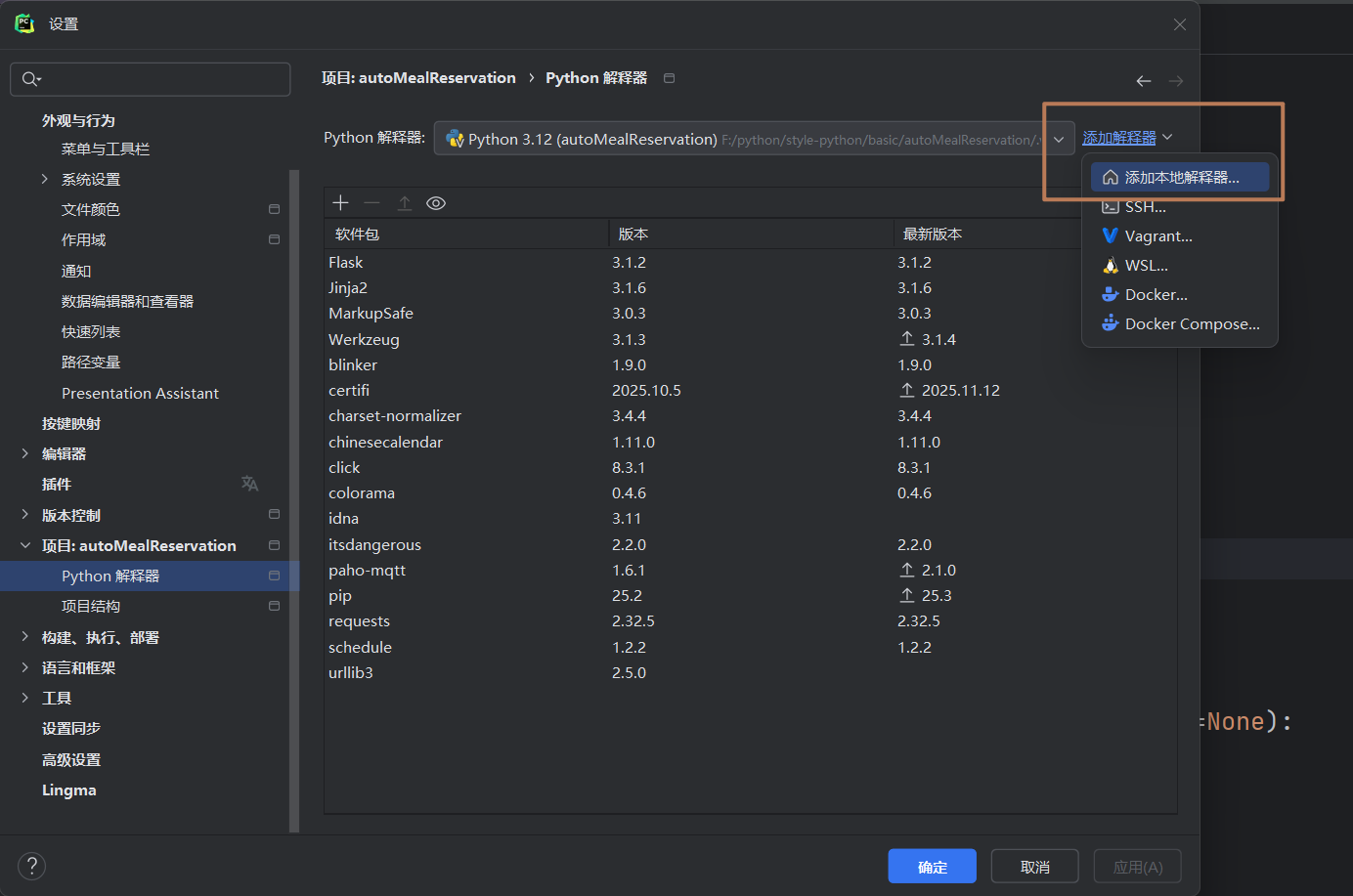The height and width of the screenshot is (896, 1353).
Task: Click the upgrade package arrow icon
Action: pyautogui.click(x=404, y=202)
